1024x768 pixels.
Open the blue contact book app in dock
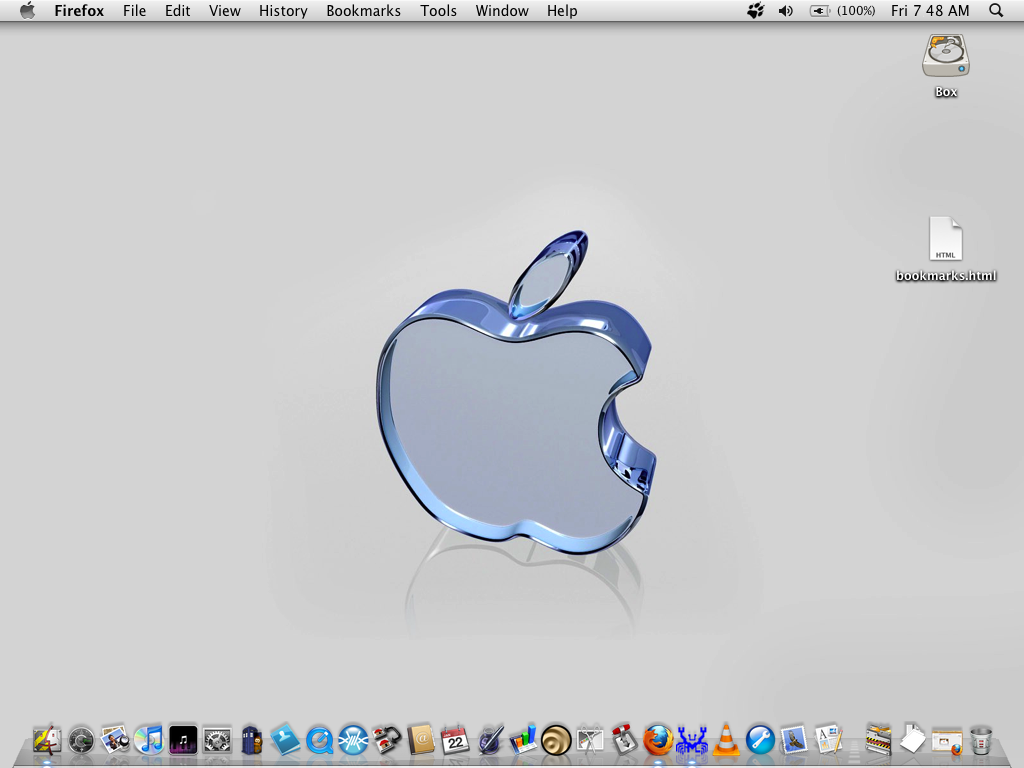tap(285, 740)
